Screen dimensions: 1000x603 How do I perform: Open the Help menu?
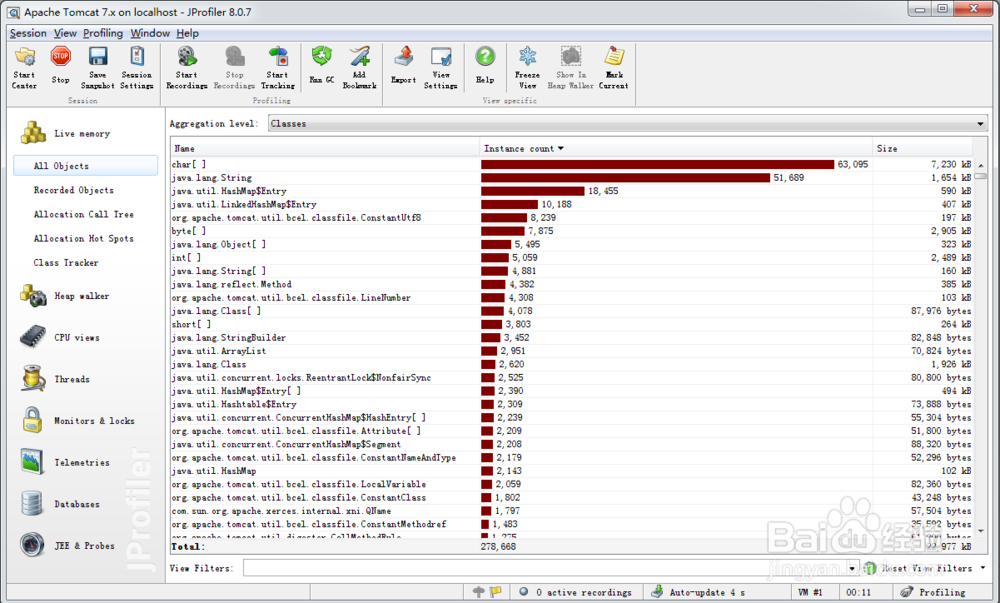coord(188,33)
